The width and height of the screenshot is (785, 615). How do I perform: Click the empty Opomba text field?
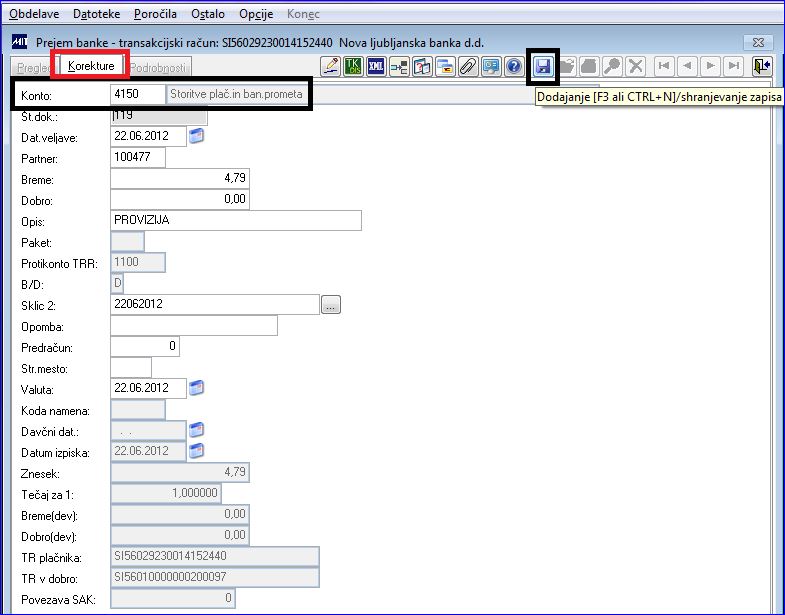tap(194, 326)
